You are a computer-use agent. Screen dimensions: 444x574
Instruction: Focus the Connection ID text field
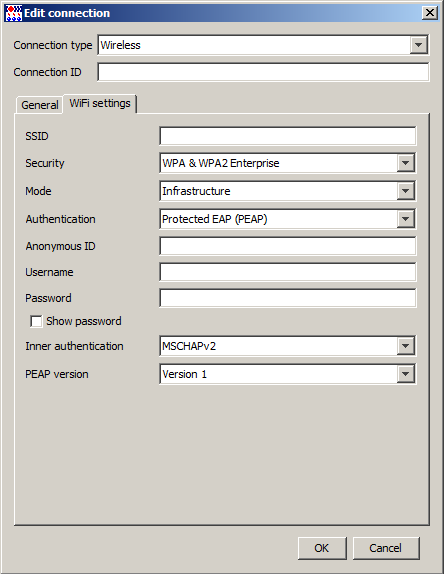pyautogui.click(x=263, y=72)
